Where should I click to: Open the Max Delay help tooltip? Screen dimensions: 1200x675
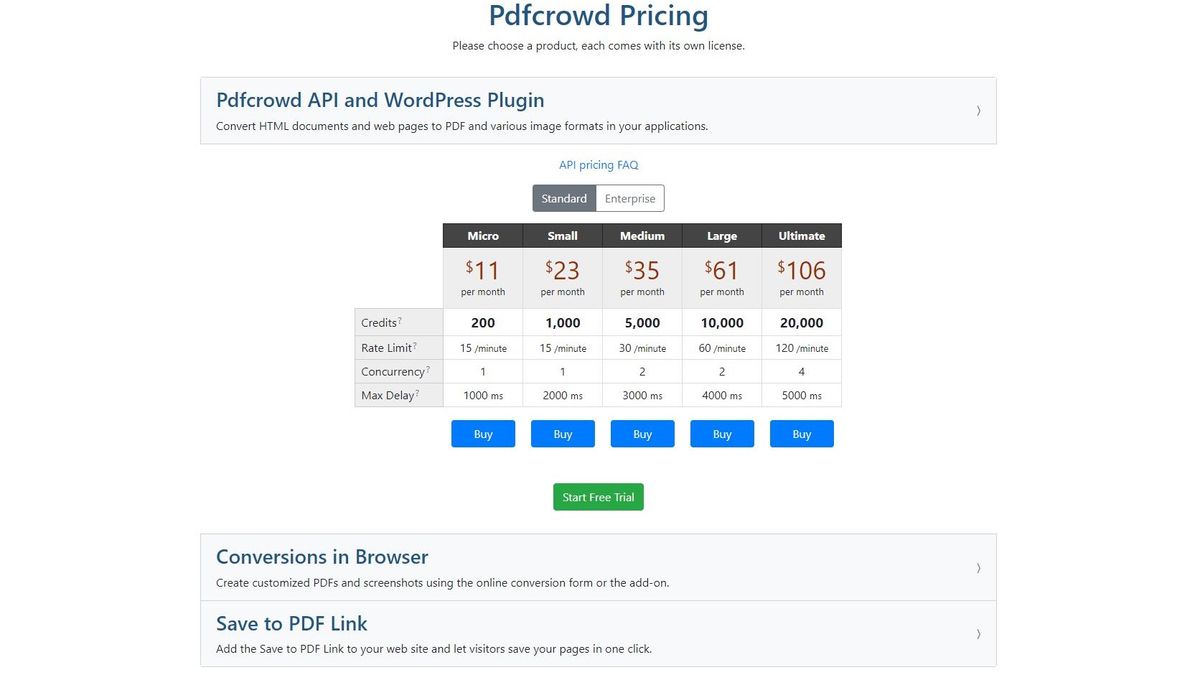pyautogui.click(x=417, y=391)
